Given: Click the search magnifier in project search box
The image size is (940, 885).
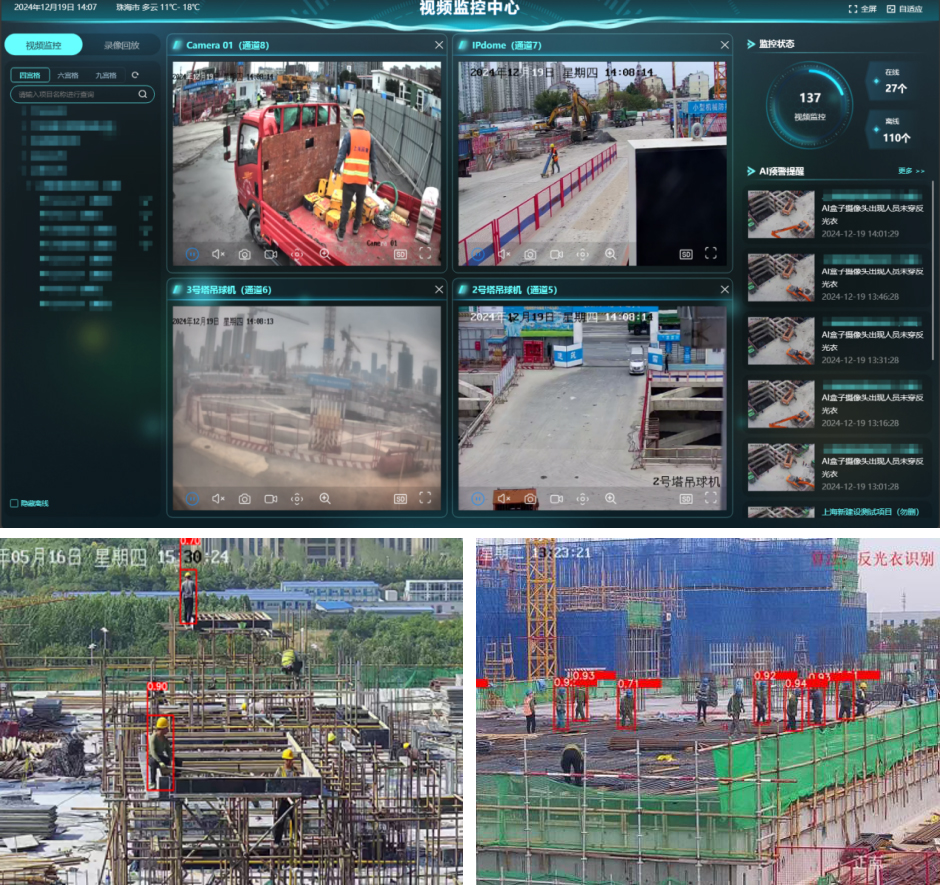Looking at the screenshot, I should pyautogui.click(x=143, y=94).
